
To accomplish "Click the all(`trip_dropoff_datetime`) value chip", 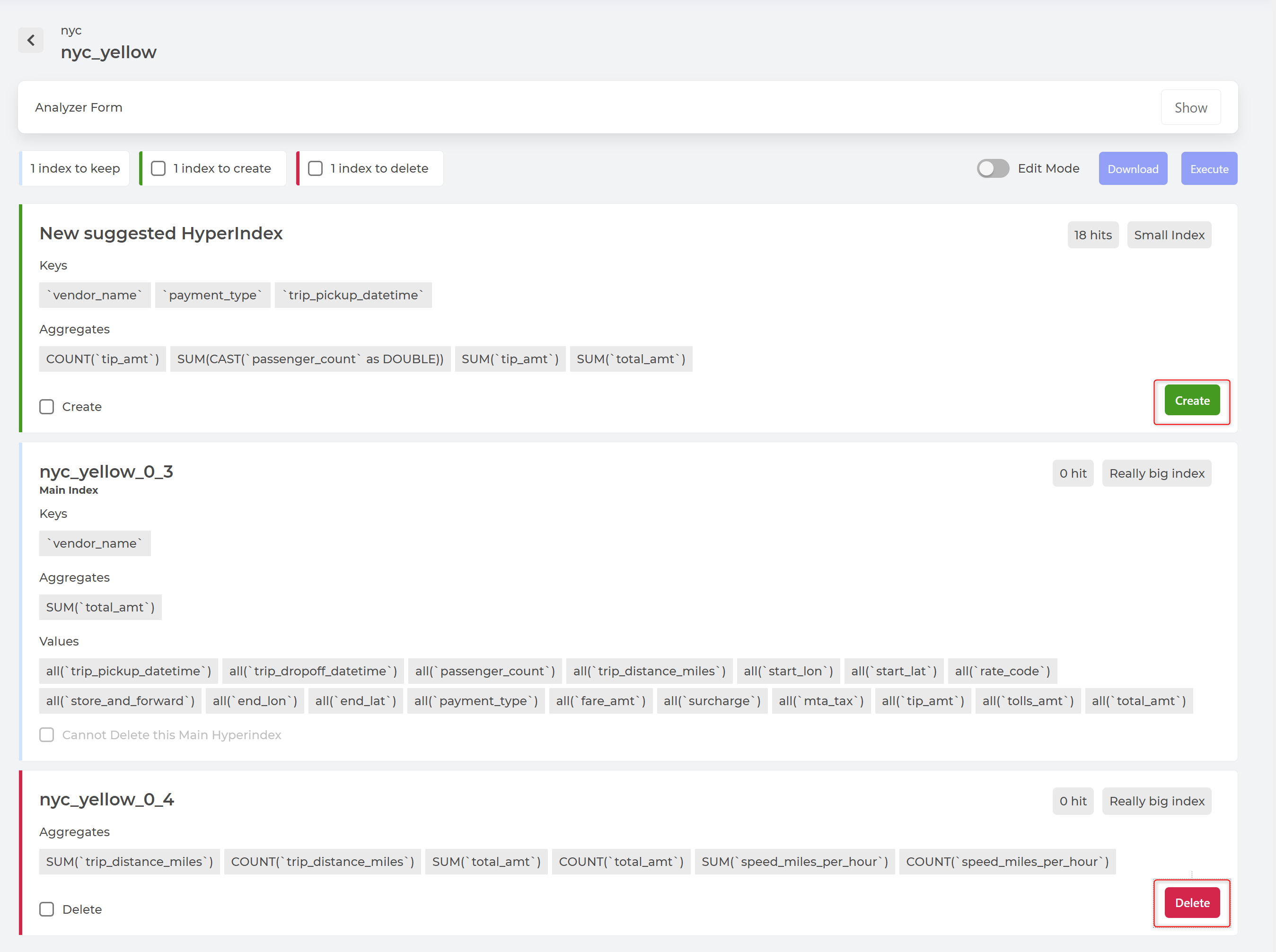I will 313,671.
